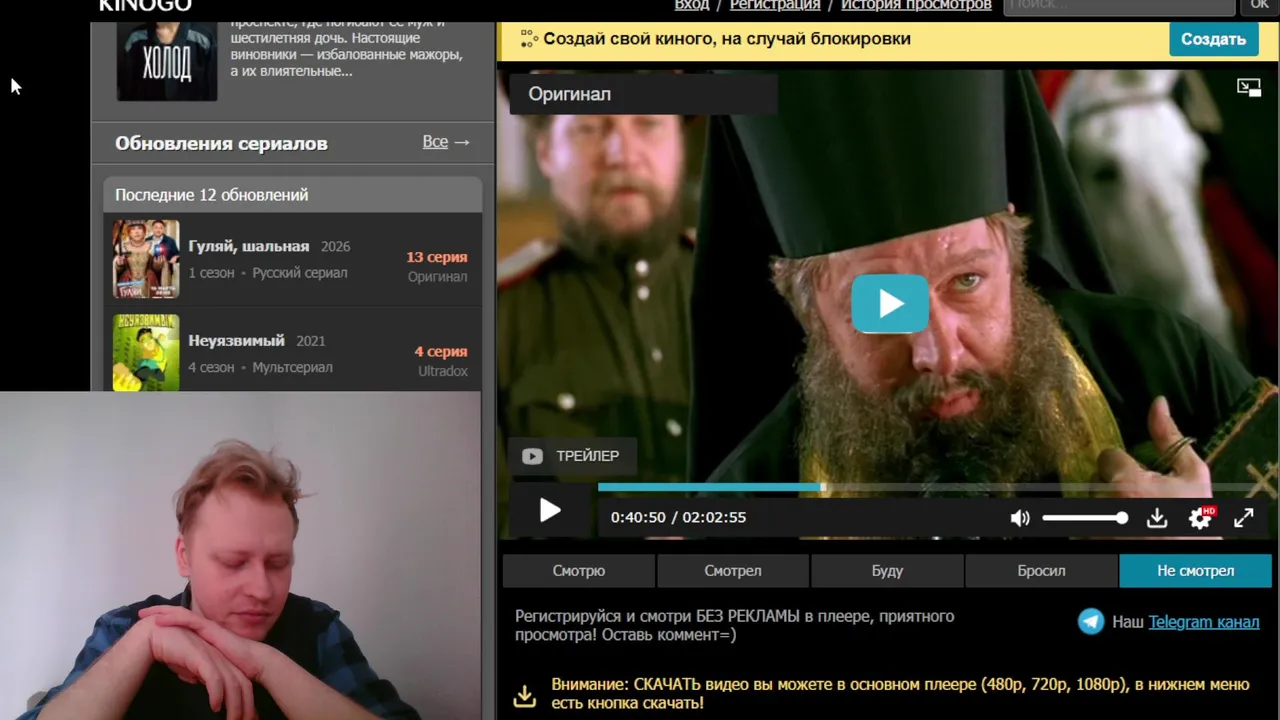This screenshot has height=720, width=1280.
Task: Open the Вход link
Action: coord(692,5)
